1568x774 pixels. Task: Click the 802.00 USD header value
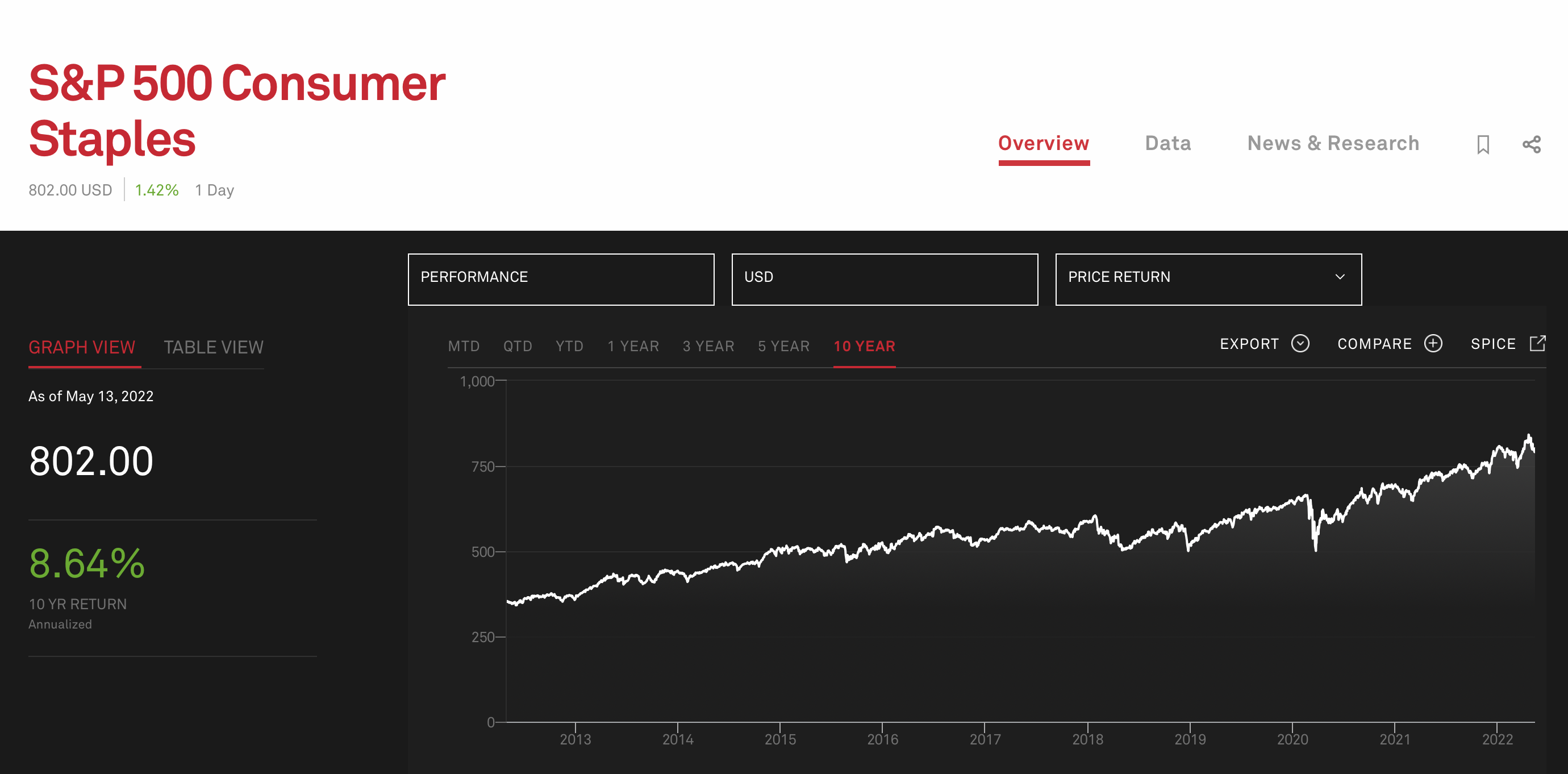click(70, 190)
